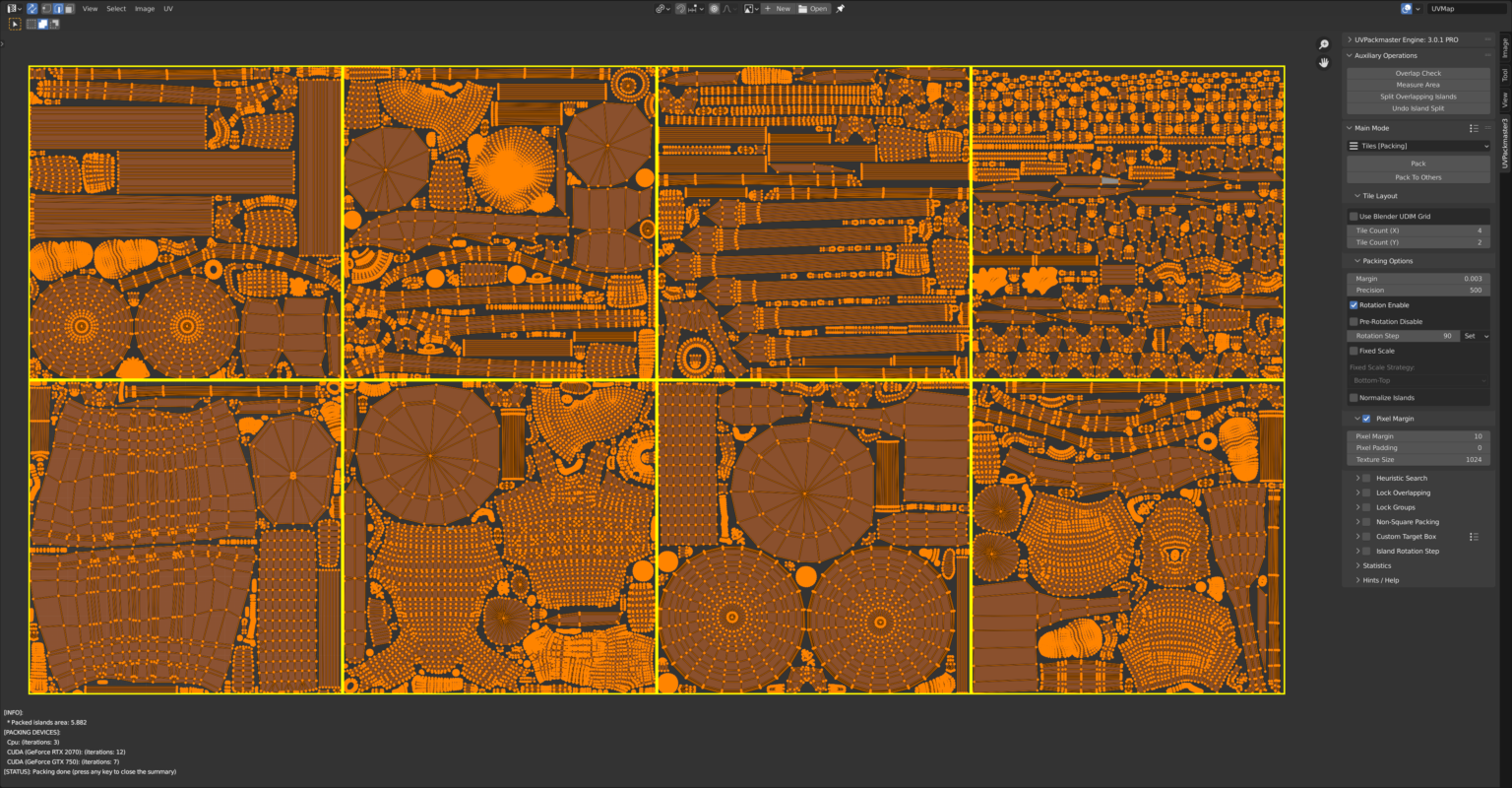Click the zoom magnifier icon in the viewport
Screen dimensions: 1512x788
(x=1323, y=43)
